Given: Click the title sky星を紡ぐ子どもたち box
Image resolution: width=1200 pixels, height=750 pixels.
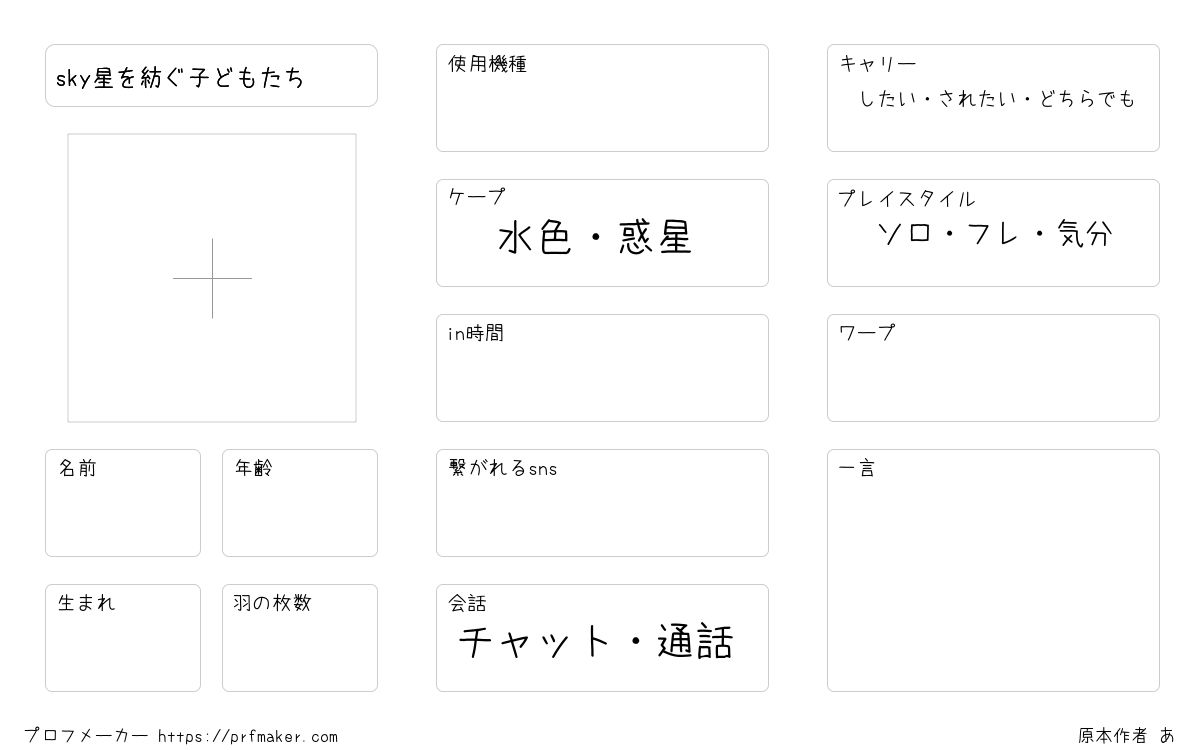Looking at the screenshot, I should click(x=211, y=75).
